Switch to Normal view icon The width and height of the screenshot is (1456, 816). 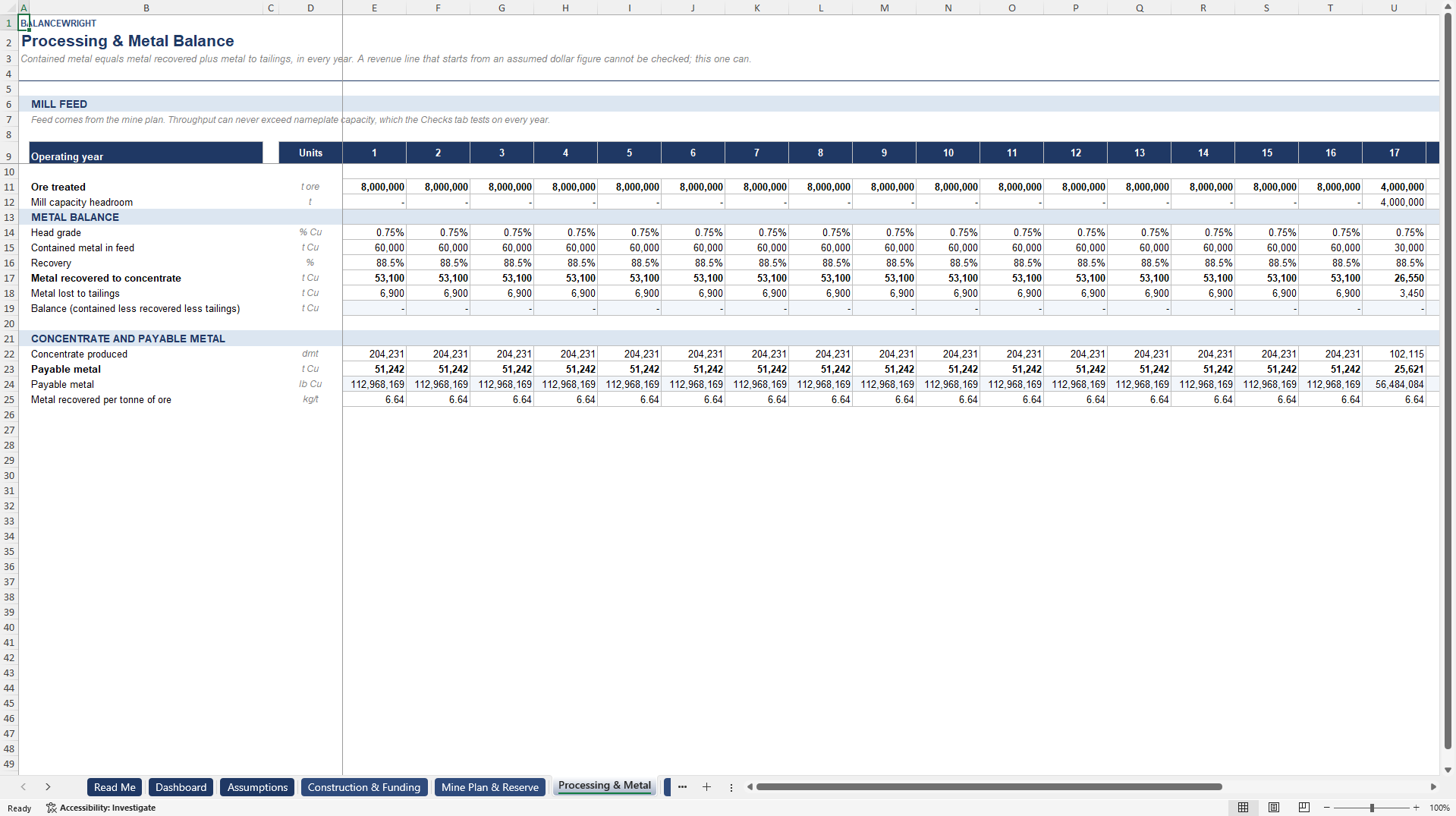coord(1243,808)
